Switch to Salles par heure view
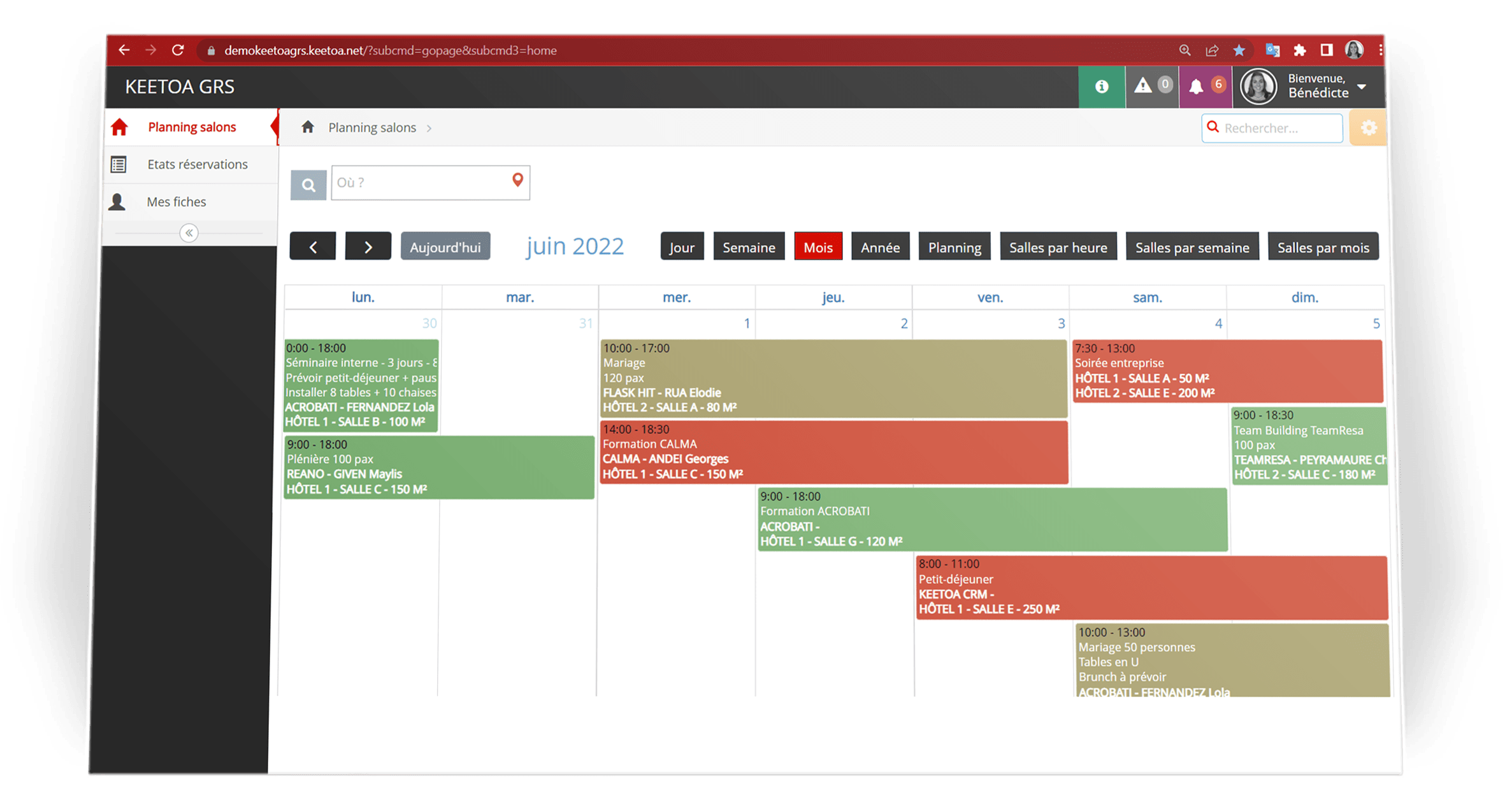 (x=1058, y=247)
